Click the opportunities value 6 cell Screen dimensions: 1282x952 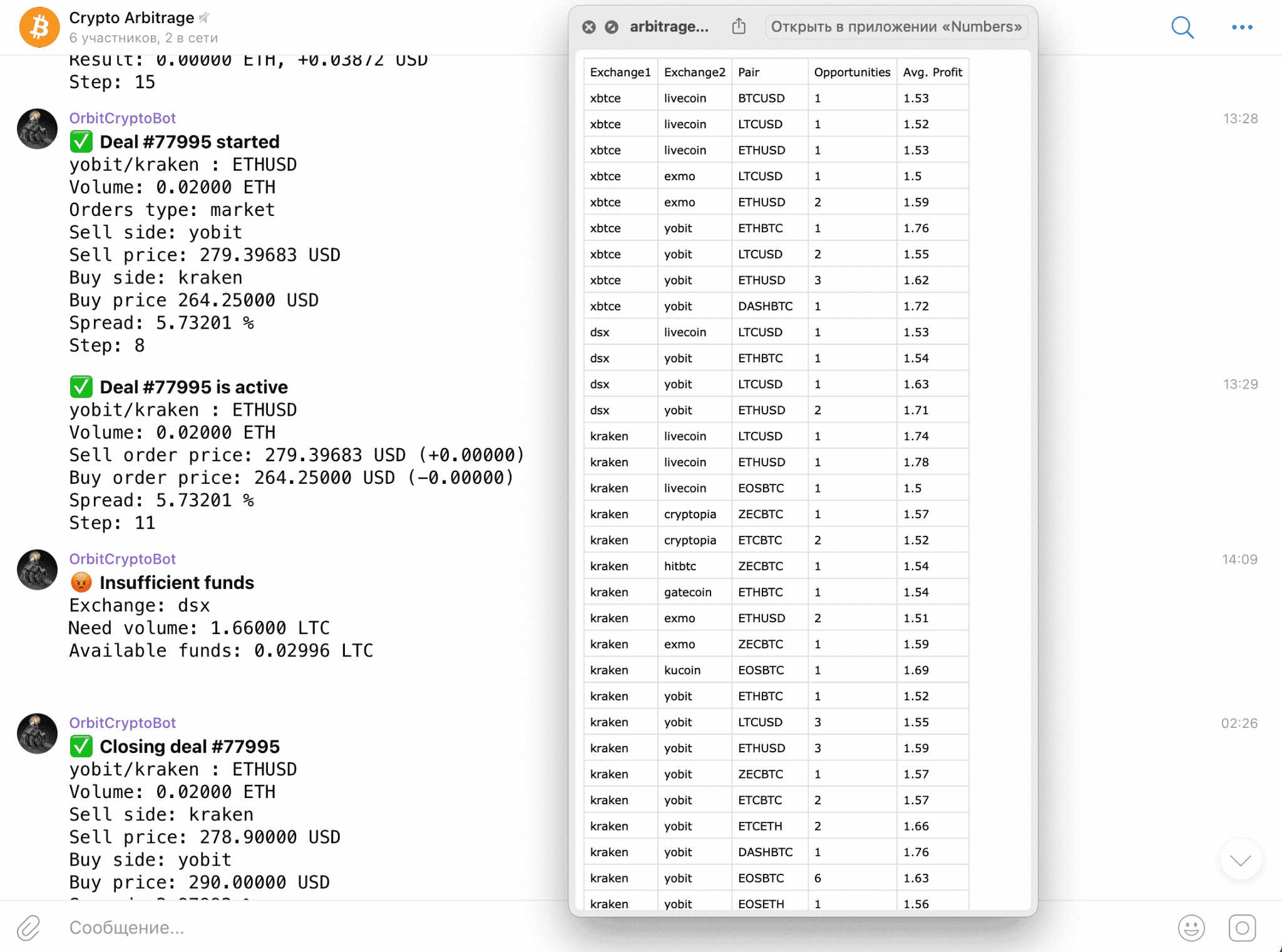click(853, 878)
